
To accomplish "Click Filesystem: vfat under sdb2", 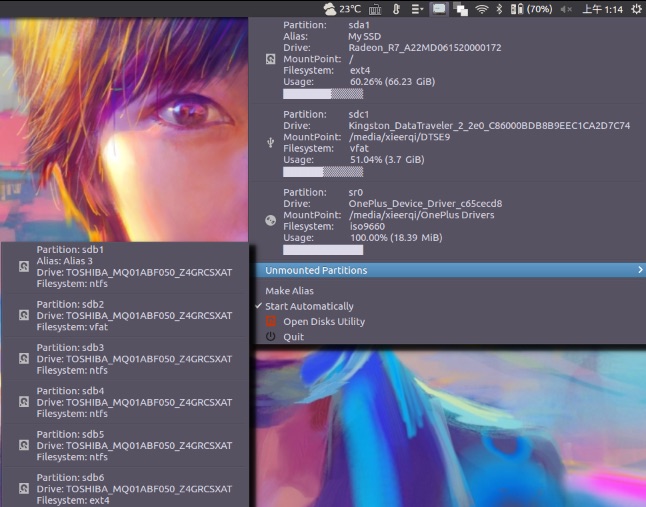I will [x=72, y=327].
